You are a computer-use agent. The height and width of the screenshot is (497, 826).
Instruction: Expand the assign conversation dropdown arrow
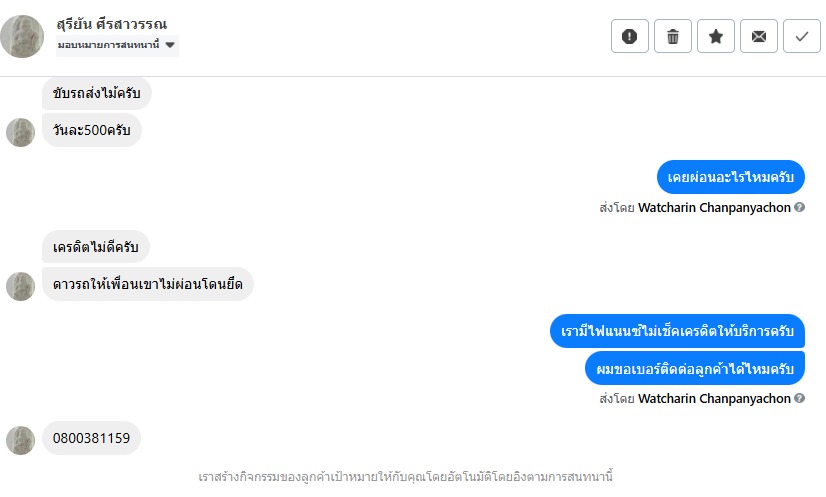pyautogui.click(x=170, y=45)
